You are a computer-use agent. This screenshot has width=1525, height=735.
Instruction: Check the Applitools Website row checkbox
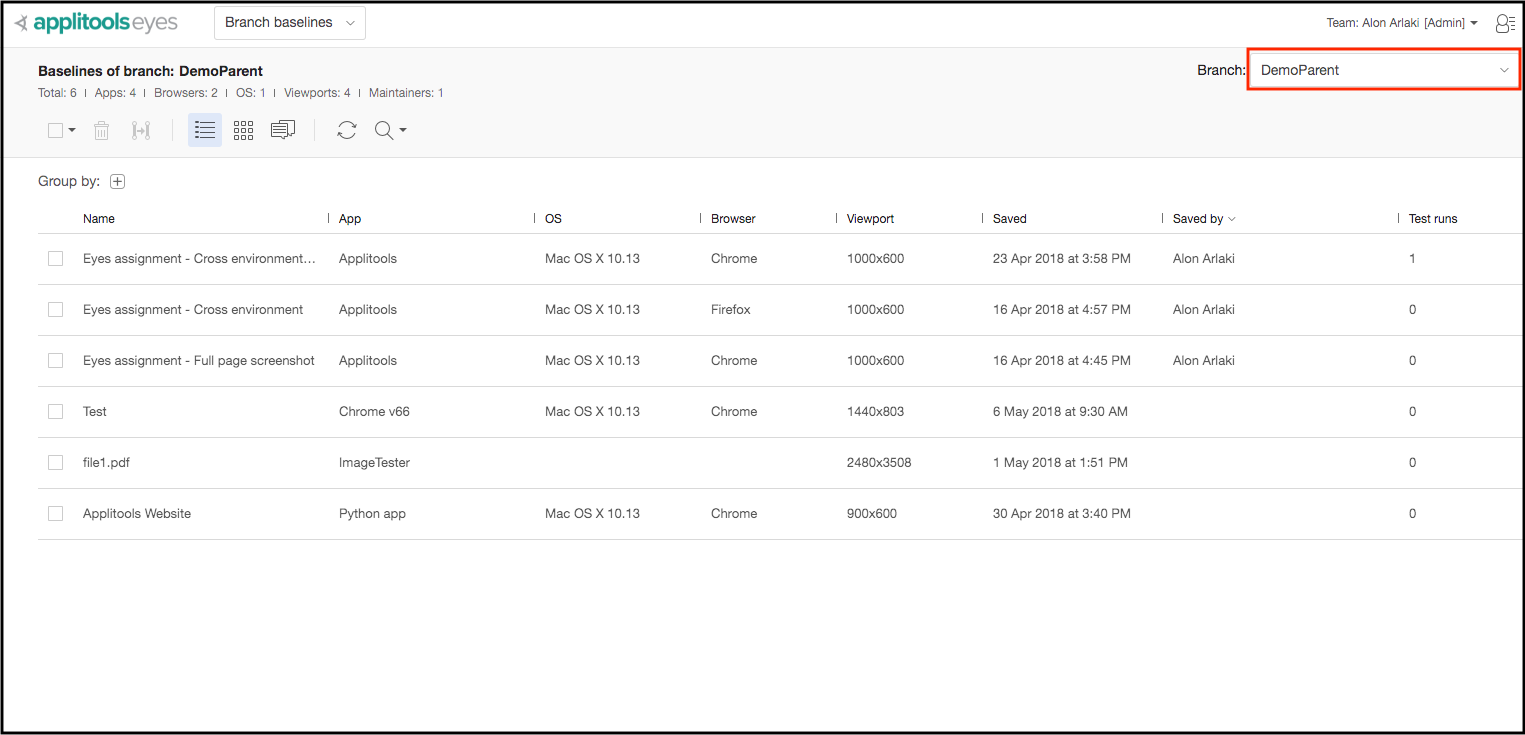pos(56,513)
